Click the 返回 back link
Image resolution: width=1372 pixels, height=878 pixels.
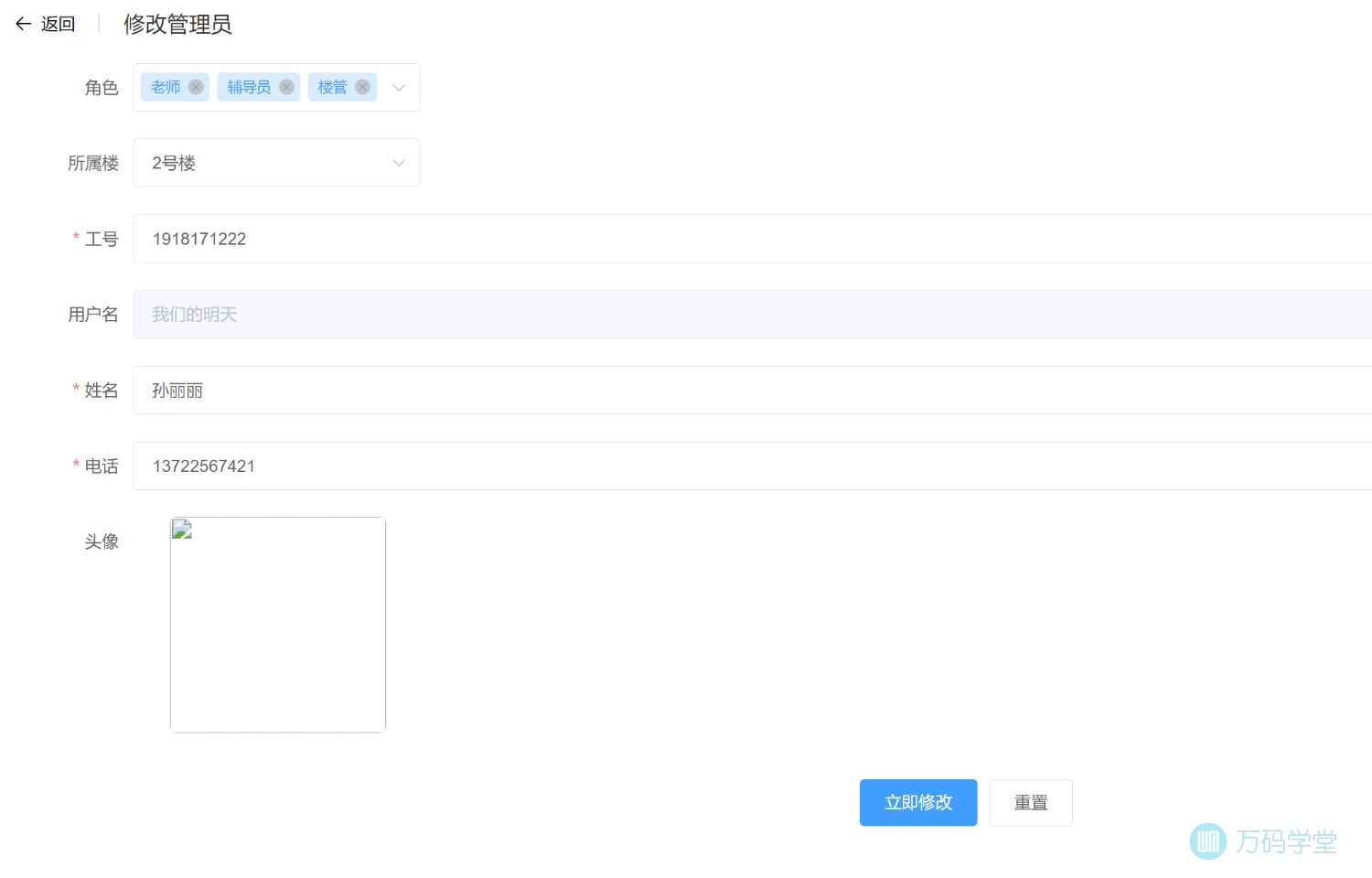pyautogui.click(x=58, y=24)
